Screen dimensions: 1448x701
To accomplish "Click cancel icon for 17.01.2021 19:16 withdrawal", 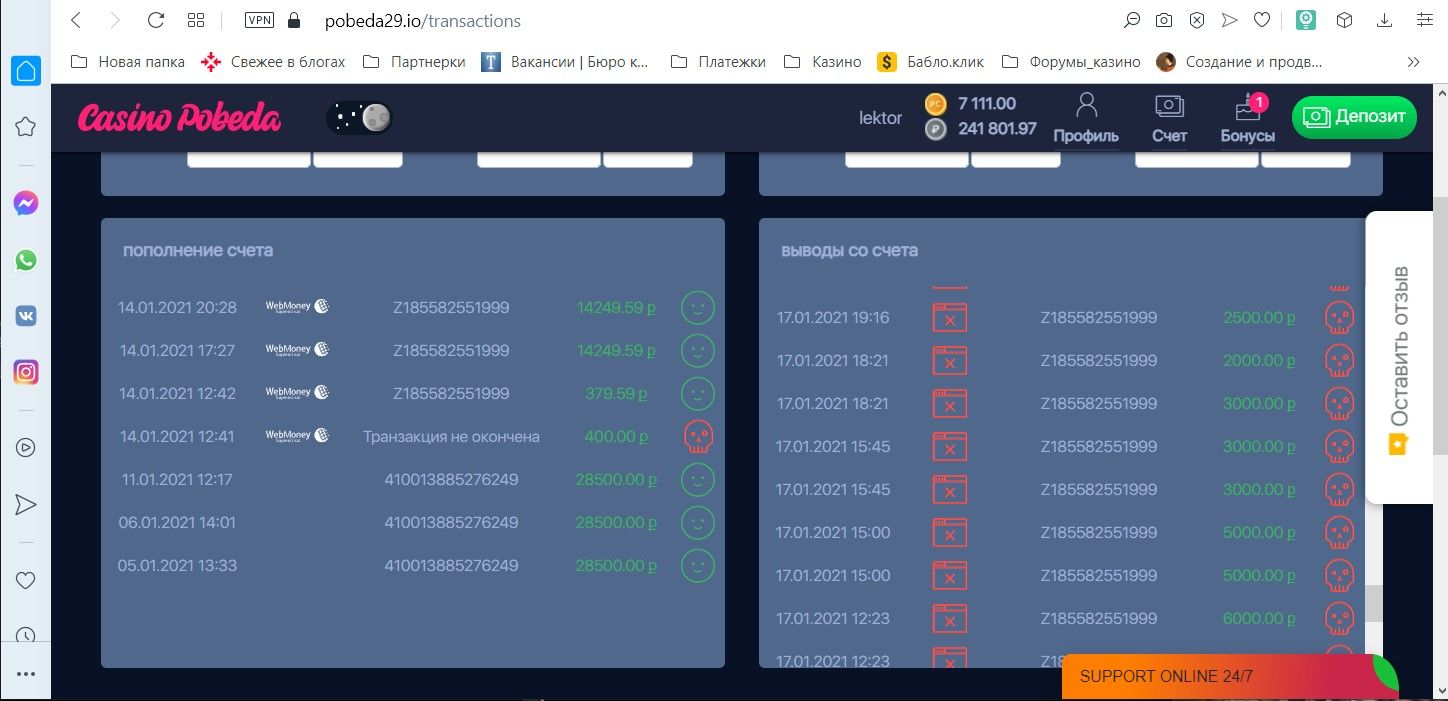I will pyautogui.click(x=949, y=318).
